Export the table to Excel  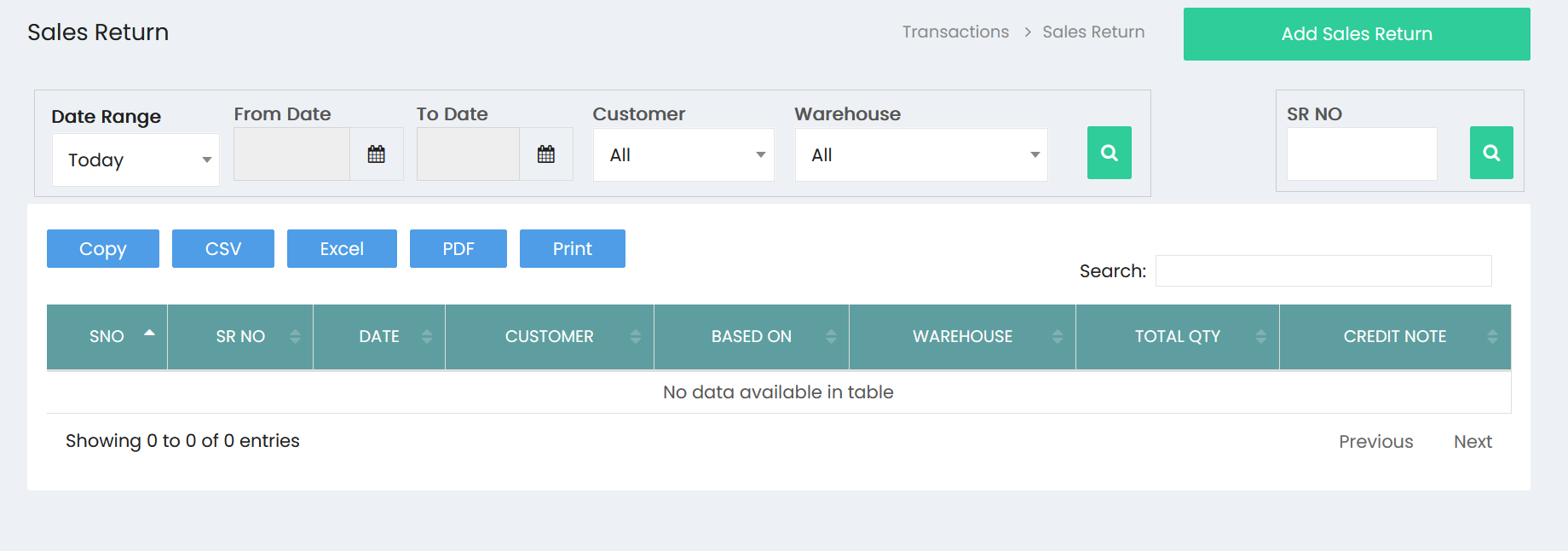[x=342, y=249]
